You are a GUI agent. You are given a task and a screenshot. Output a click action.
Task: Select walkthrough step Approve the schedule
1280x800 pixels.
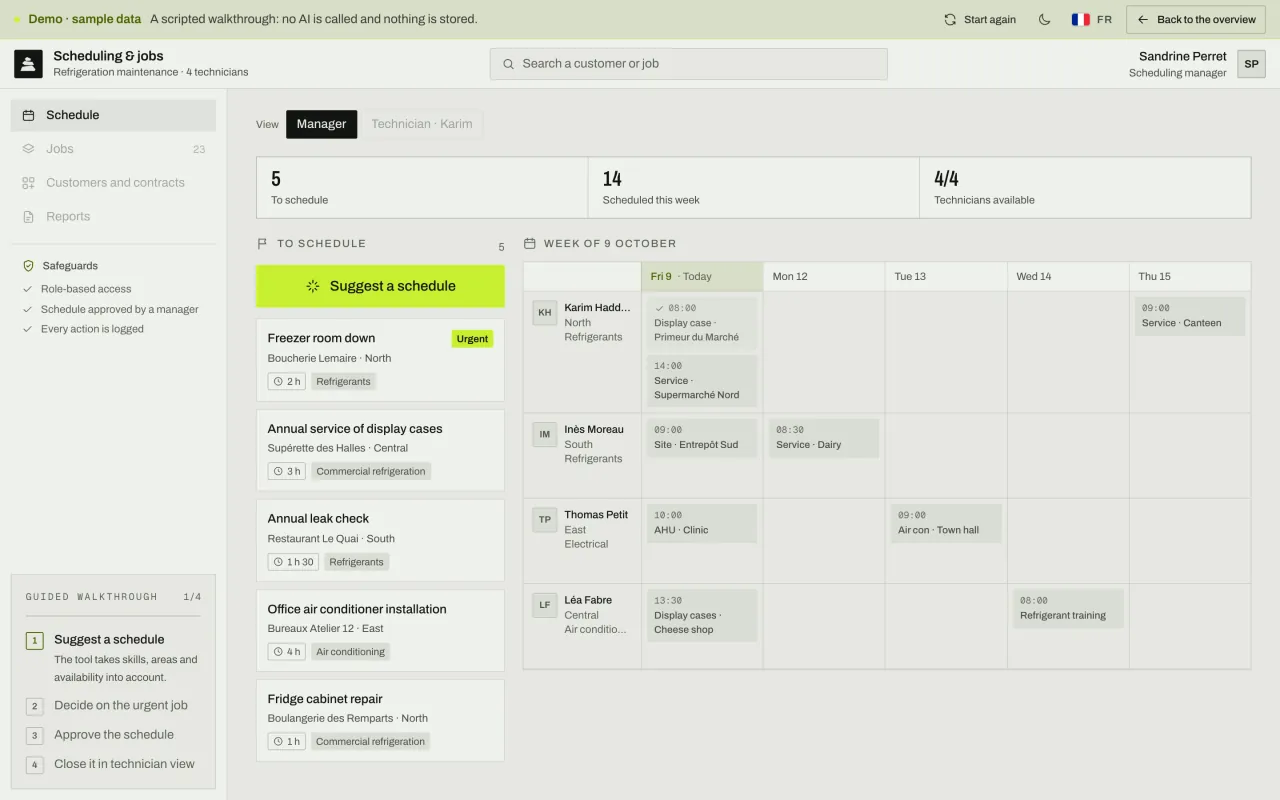click(x=113, y=735)
